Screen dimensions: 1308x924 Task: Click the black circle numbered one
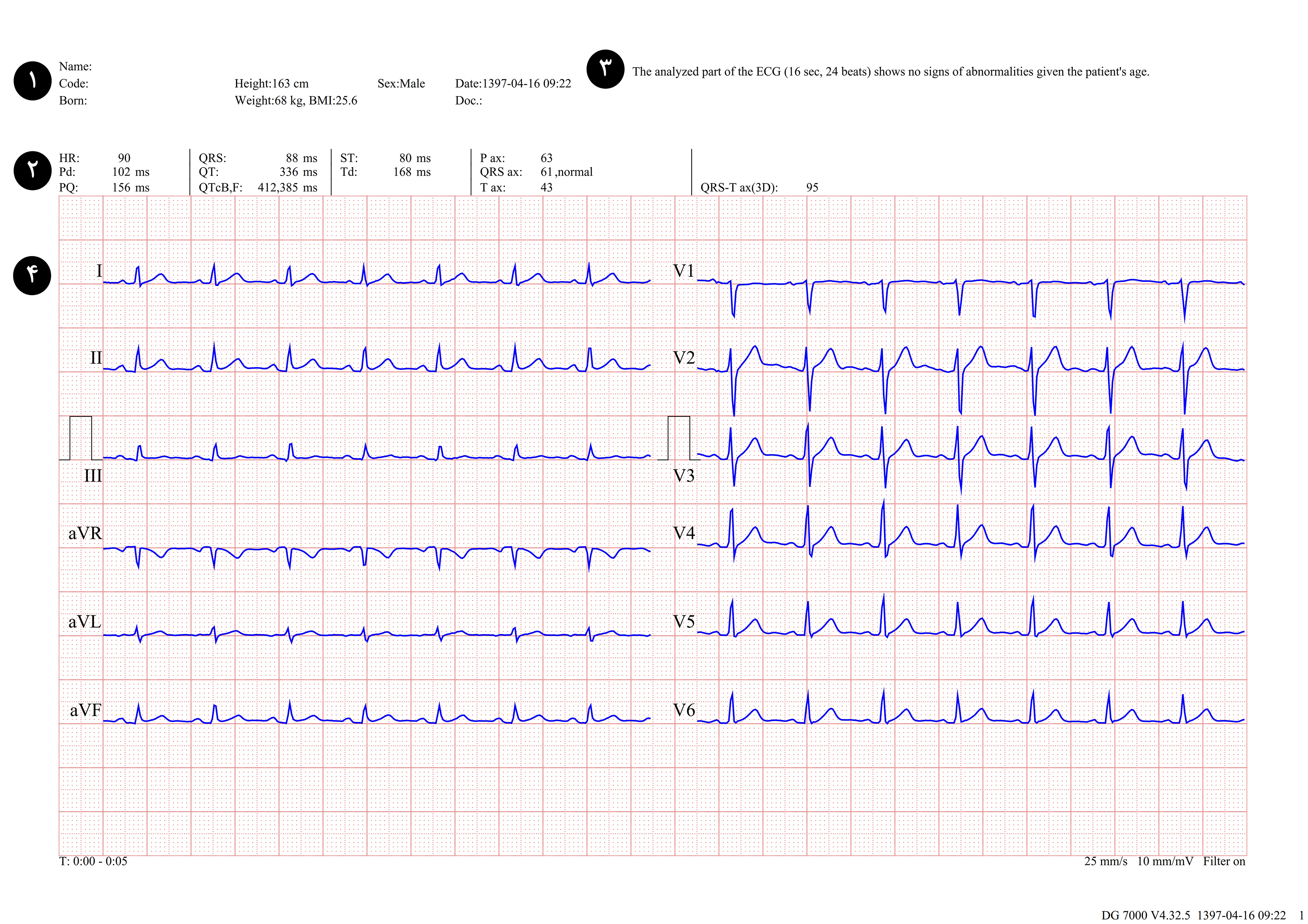[32, 81]
